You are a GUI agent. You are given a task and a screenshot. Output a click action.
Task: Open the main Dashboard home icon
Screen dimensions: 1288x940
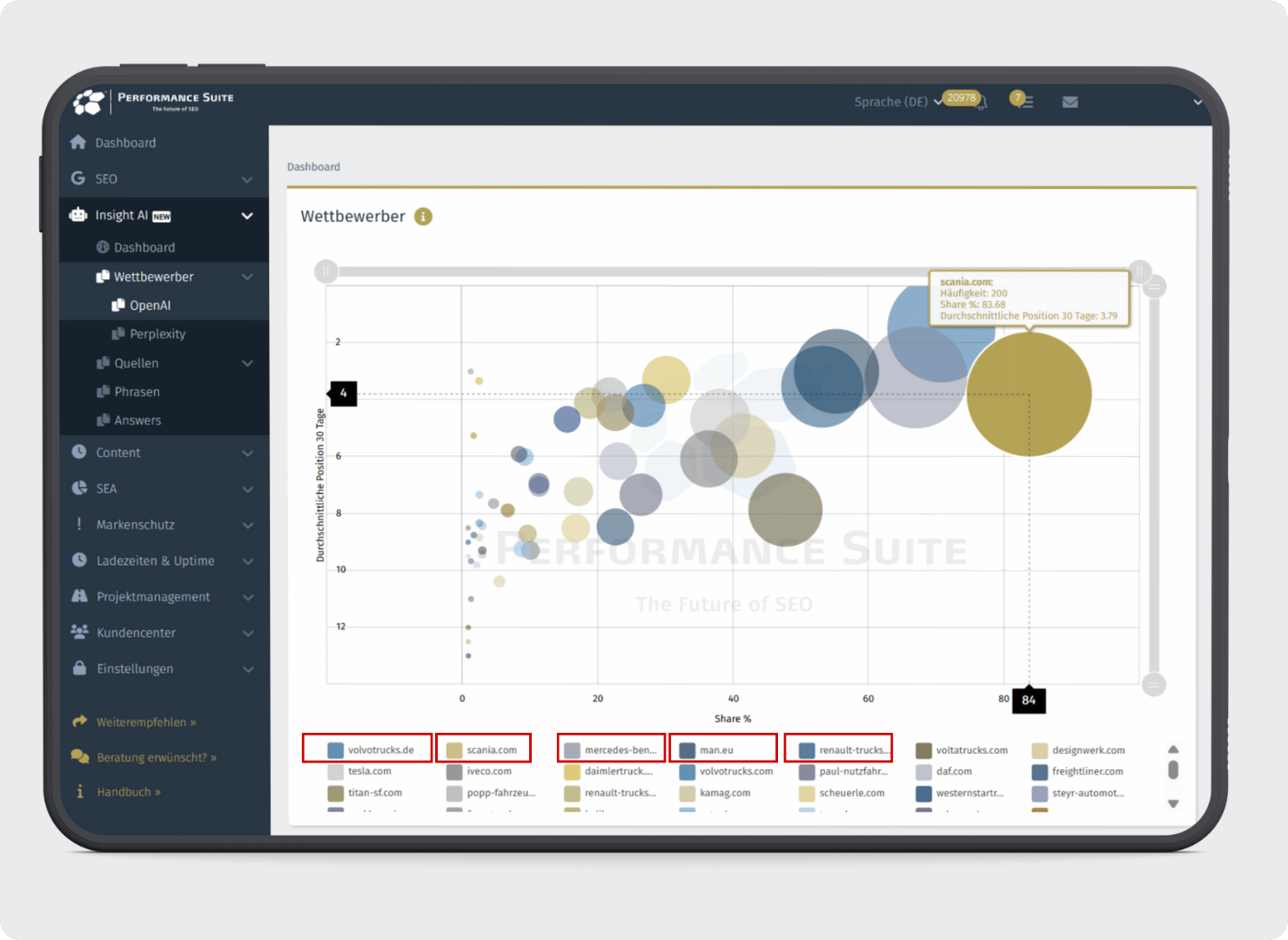(78, 142)
